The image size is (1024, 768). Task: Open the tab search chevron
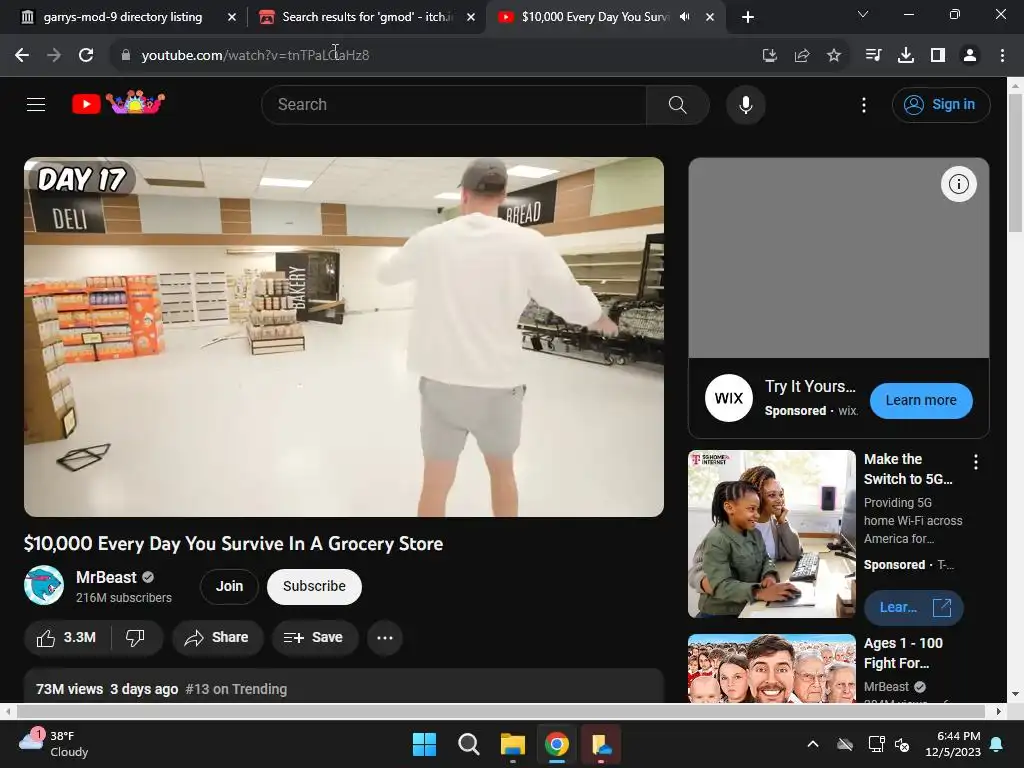(x=863, y=14)
